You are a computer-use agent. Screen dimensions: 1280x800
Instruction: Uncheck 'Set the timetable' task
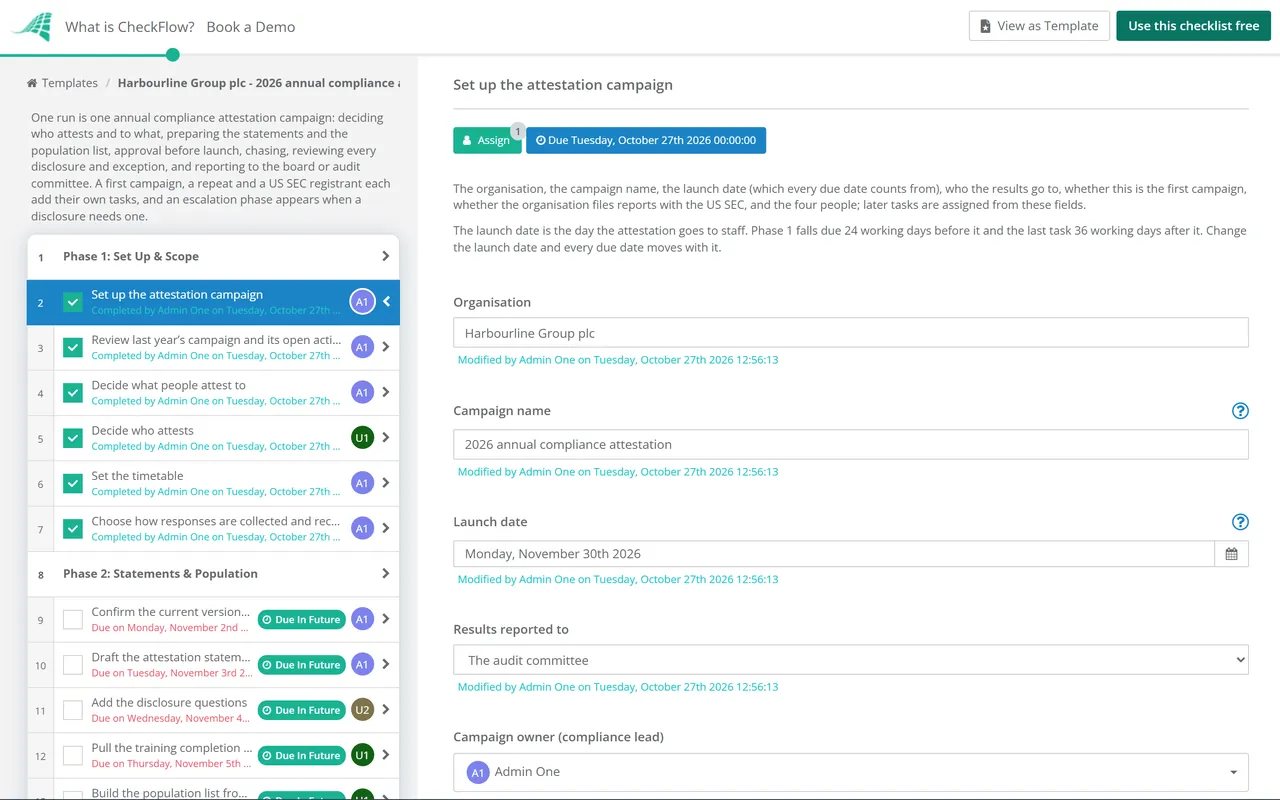point(73,483)
